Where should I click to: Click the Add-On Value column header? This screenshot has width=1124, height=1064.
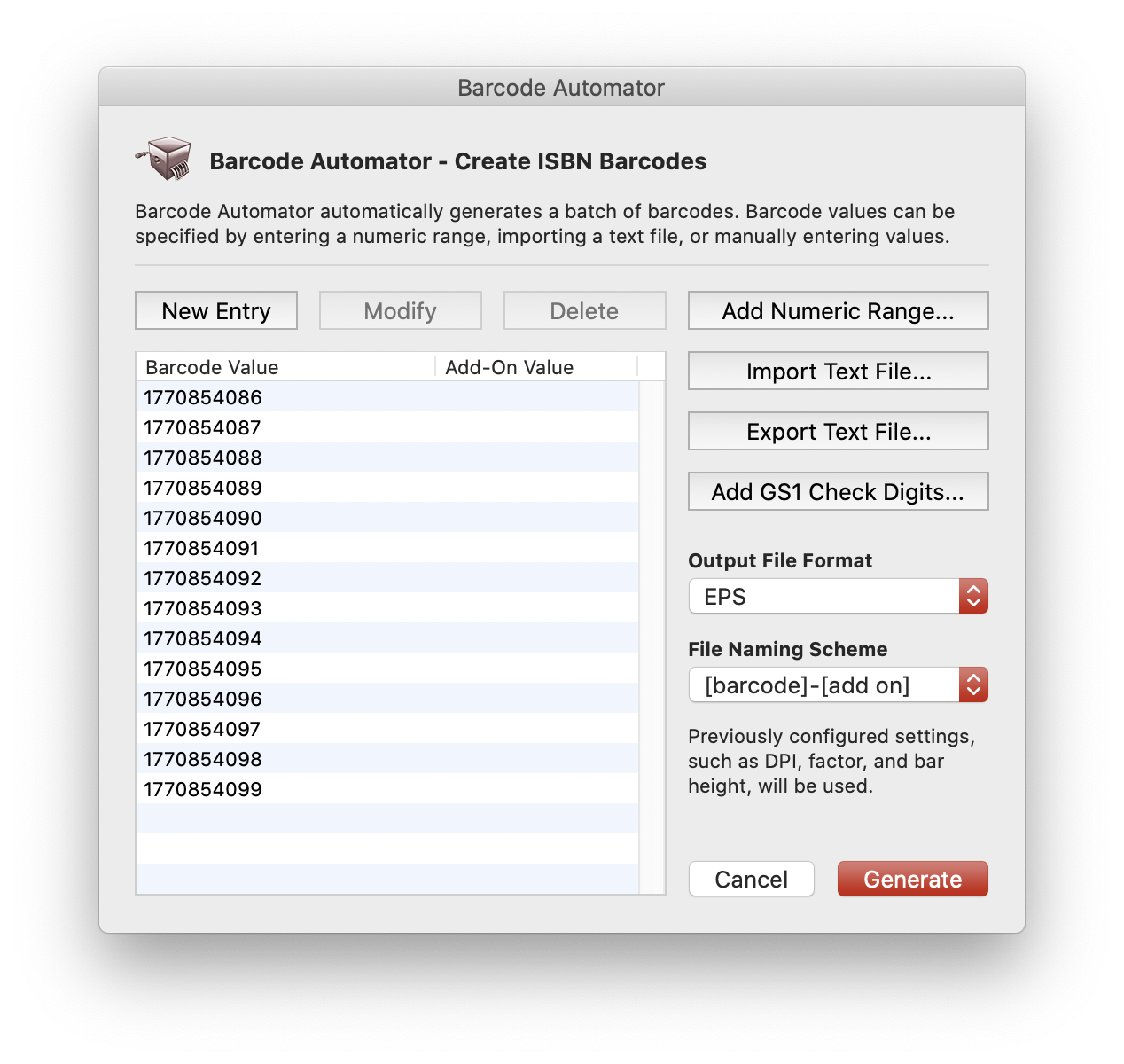[x=537, y=367]
